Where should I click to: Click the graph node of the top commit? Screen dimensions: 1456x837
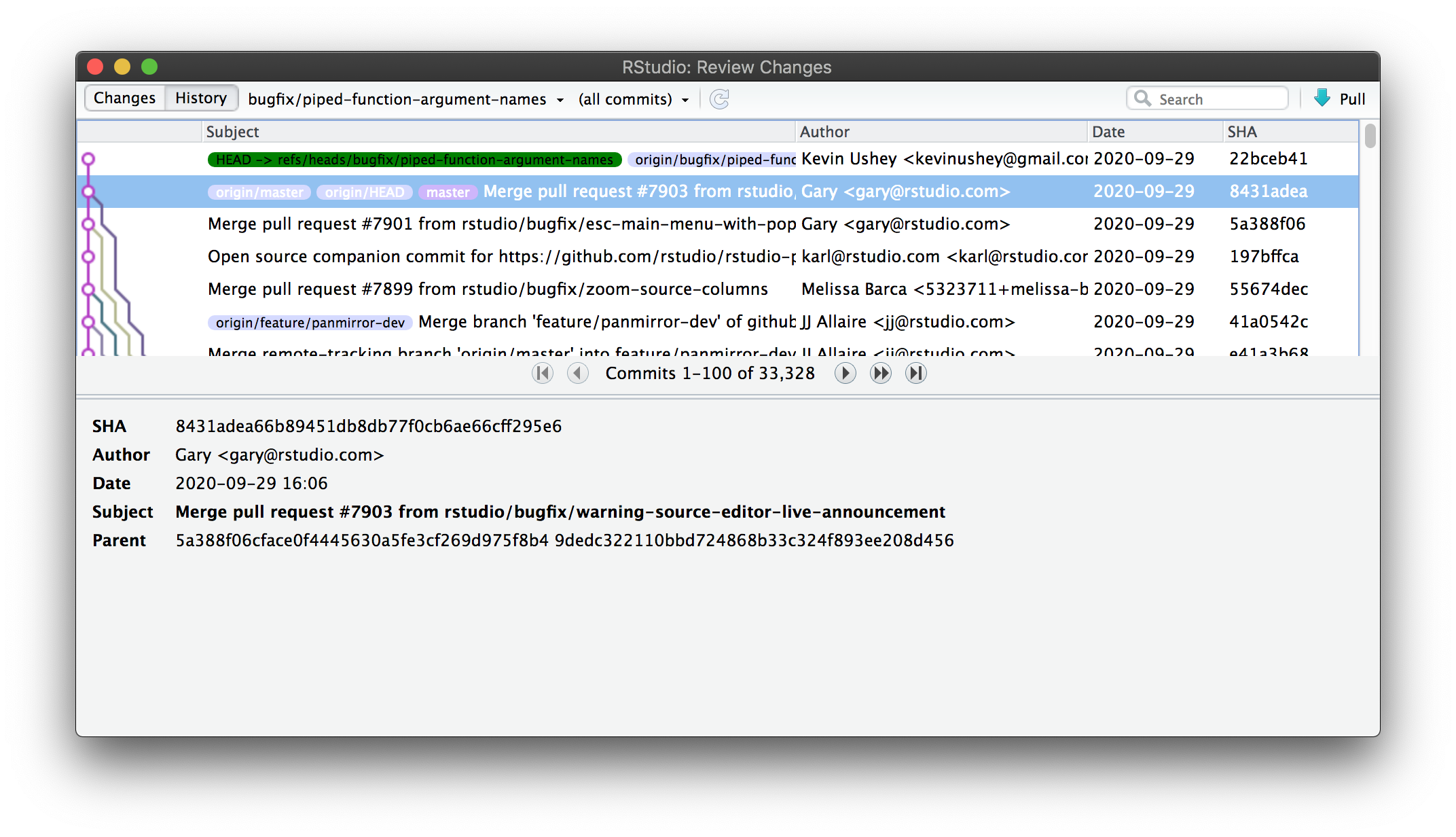[88, 160]
